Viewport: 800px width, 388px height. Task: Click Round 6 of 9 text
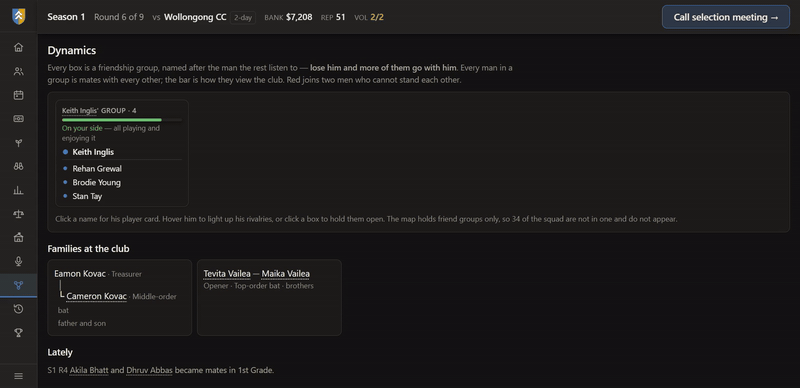[x=119, y=17]
